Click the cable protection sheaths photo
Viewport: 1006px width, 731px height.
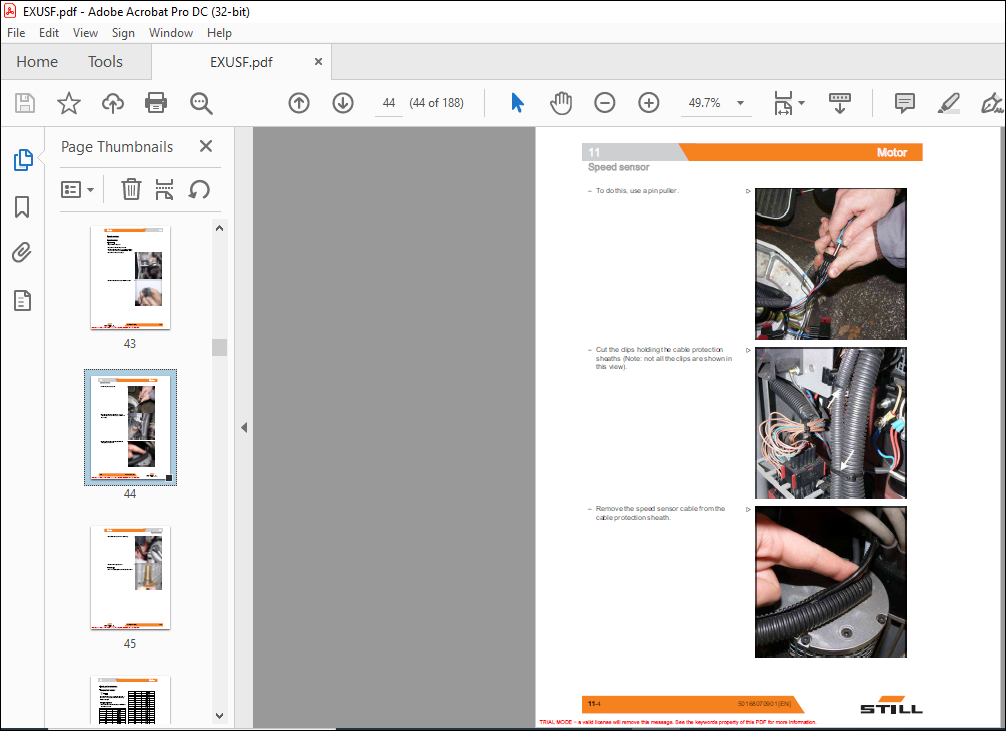pos(830,423)
